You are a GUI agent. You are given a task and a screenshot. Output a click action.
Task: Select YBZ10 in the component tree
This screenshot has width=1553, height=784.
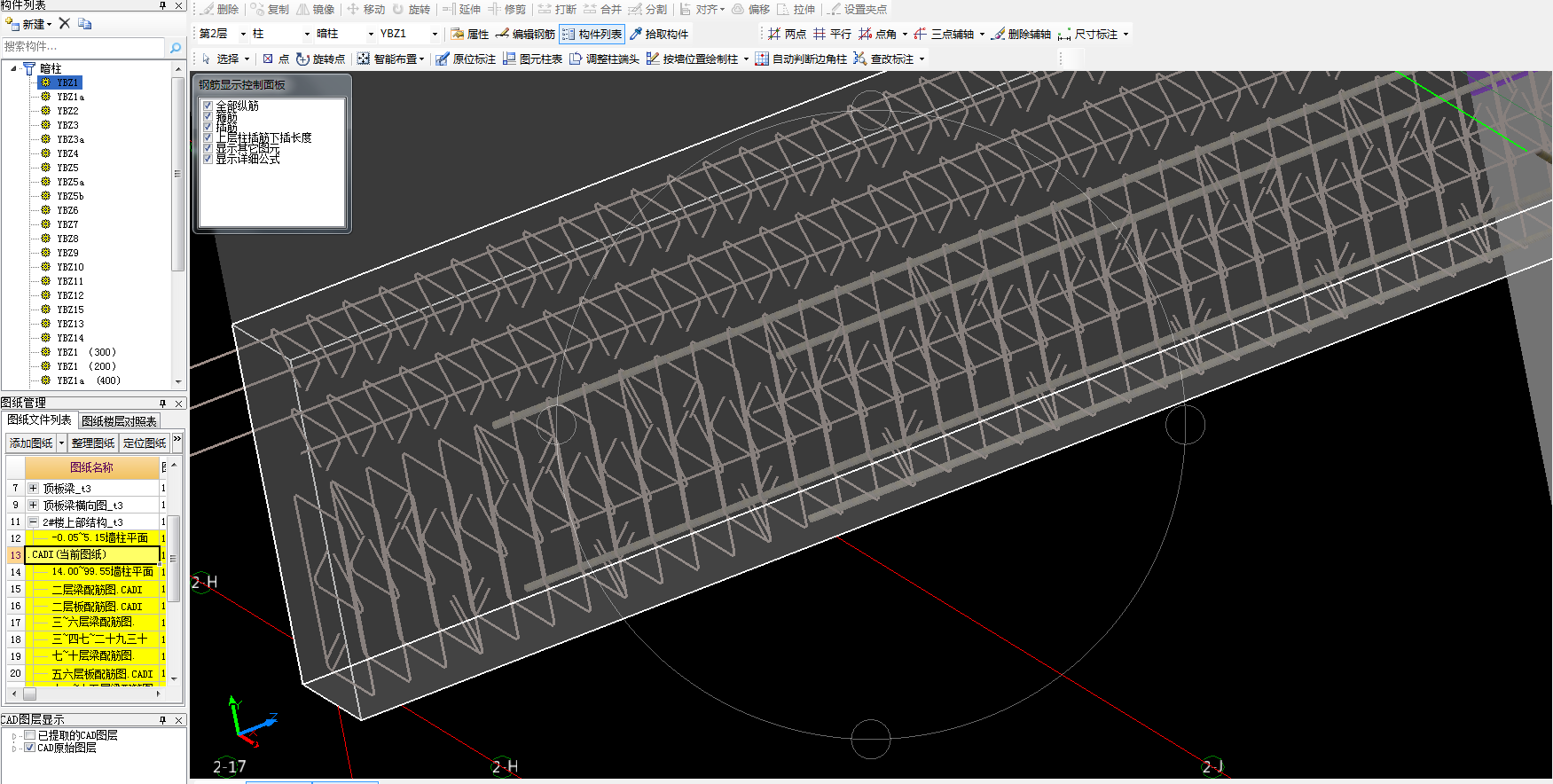click(x=70, y=267)
